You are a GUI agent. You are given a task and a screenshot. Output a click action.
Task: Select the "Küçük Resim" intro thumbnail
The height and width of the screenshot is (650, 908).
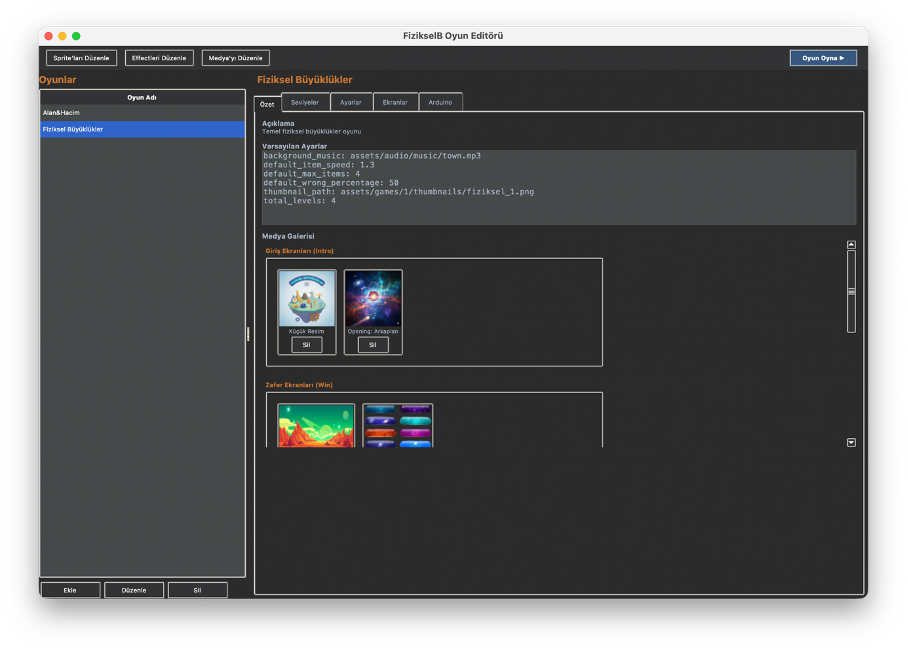[306, 298]
